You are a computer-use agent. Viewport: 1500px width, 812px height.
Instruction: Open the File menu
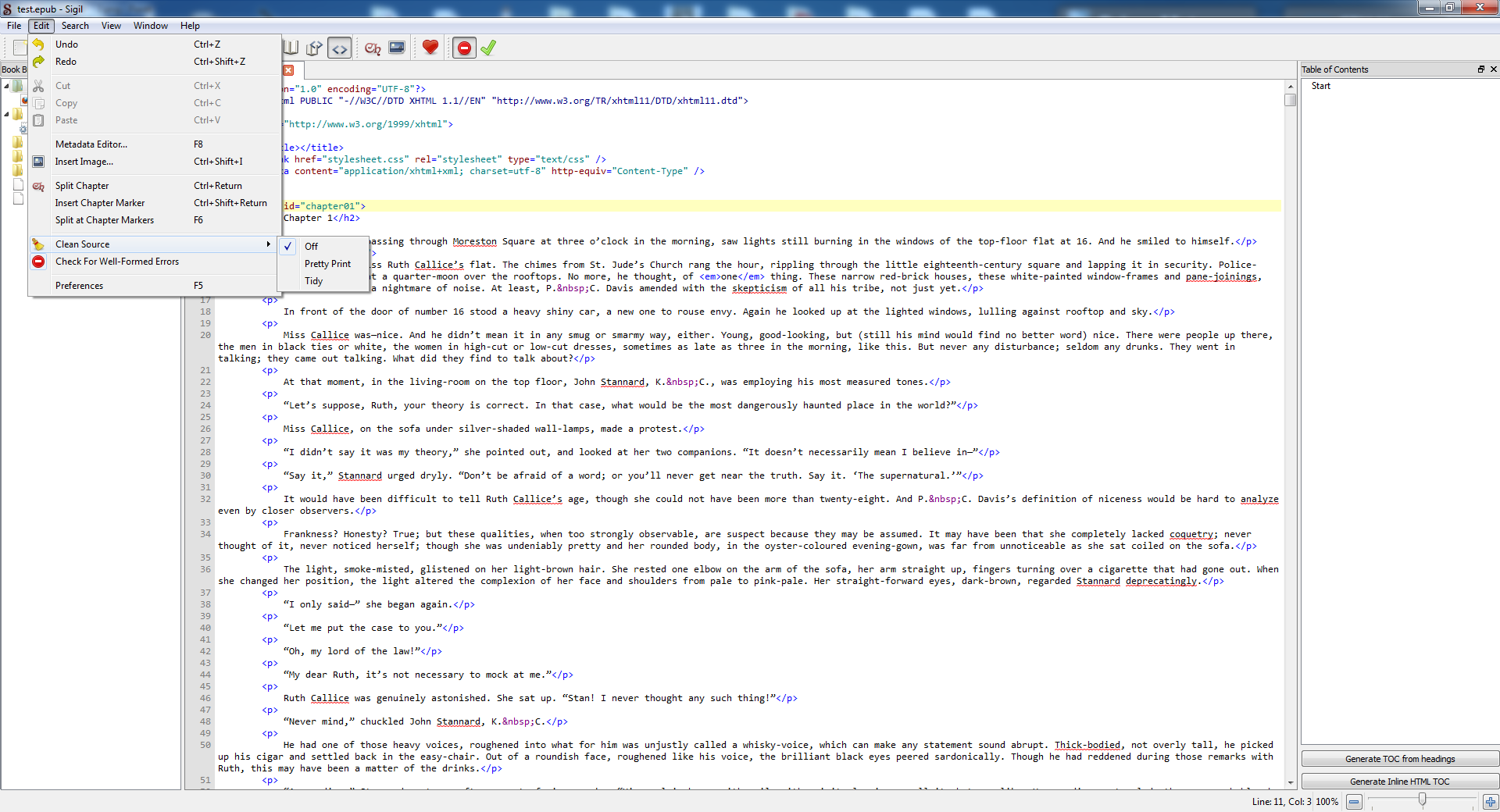click(x=14, y=26)
